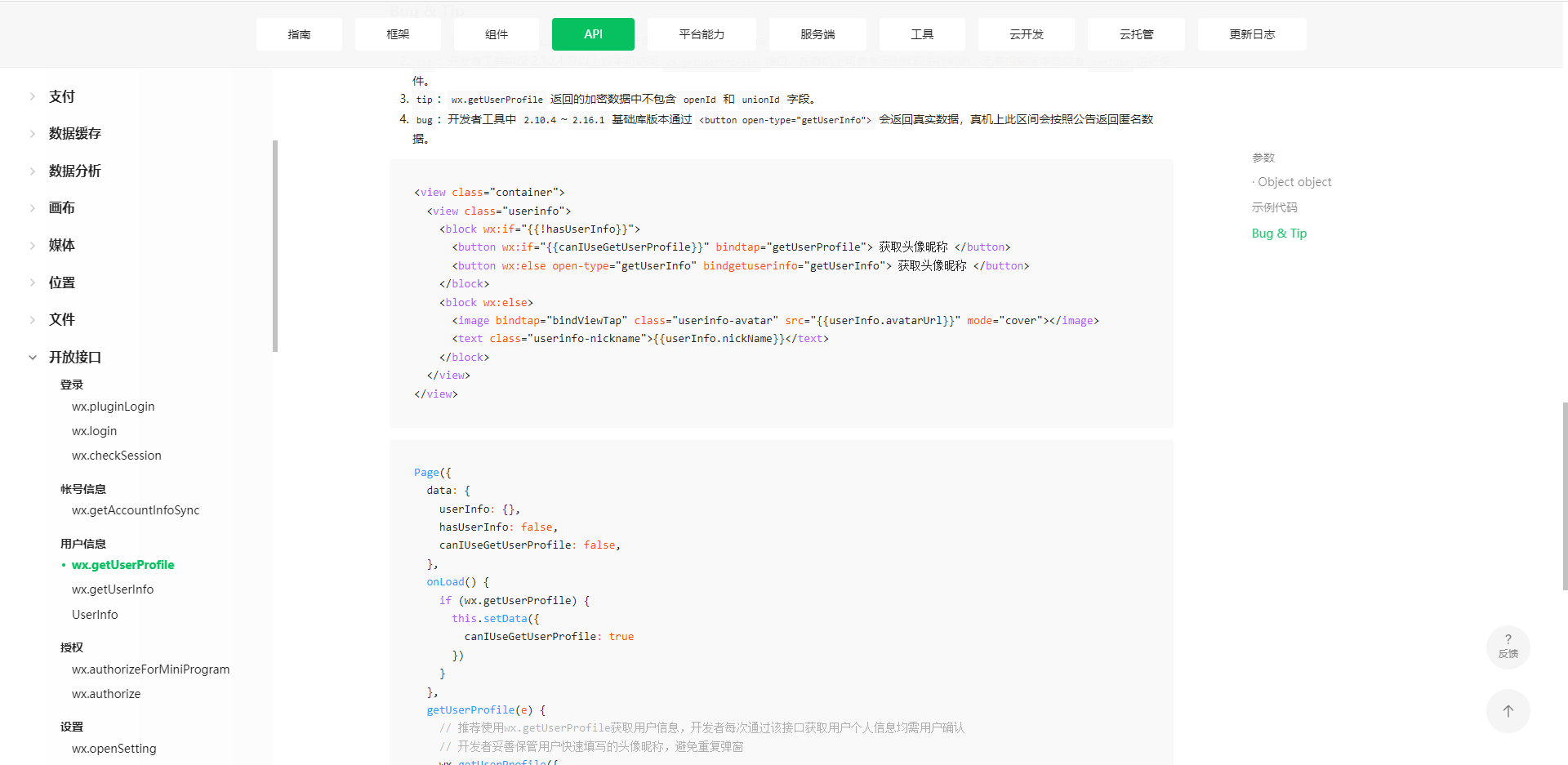The image size is (1568, 765).
Task: Click the canIUseGetUserProfile: true code line
Action: (x=549, y=637)
